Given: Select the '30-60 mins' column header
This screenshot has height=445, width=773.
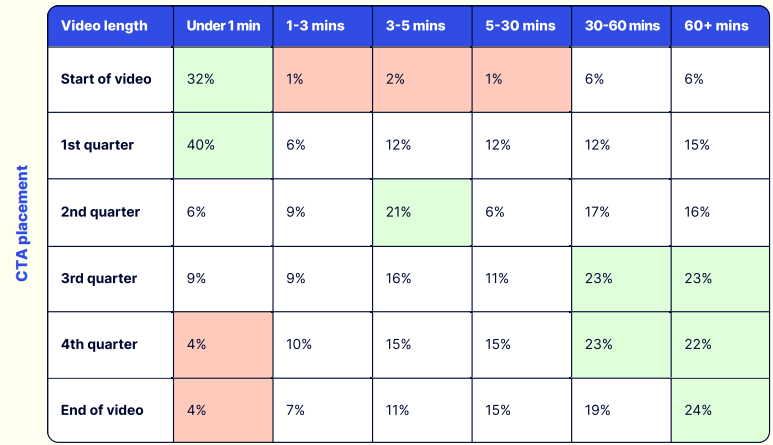Looking at the screenshot, I should point(620,25).
